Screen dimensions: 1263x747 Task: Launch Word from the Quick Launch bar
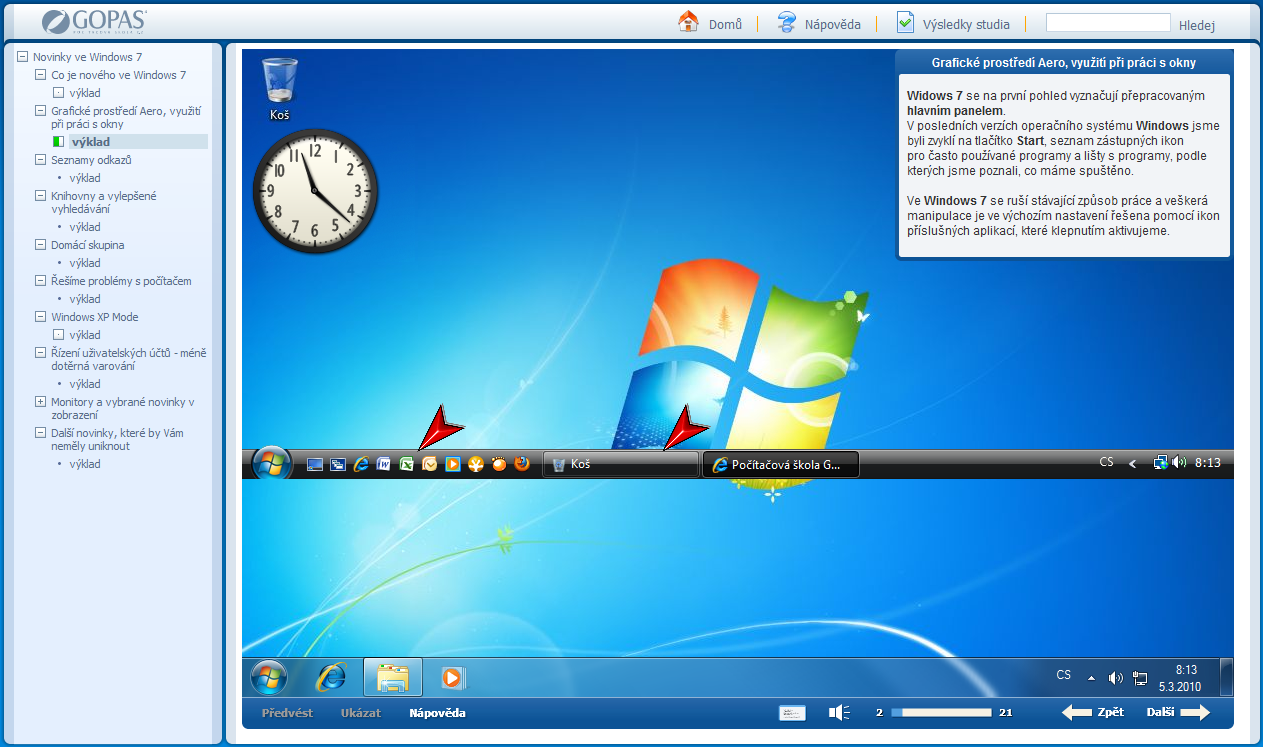[x=384, y=464]
